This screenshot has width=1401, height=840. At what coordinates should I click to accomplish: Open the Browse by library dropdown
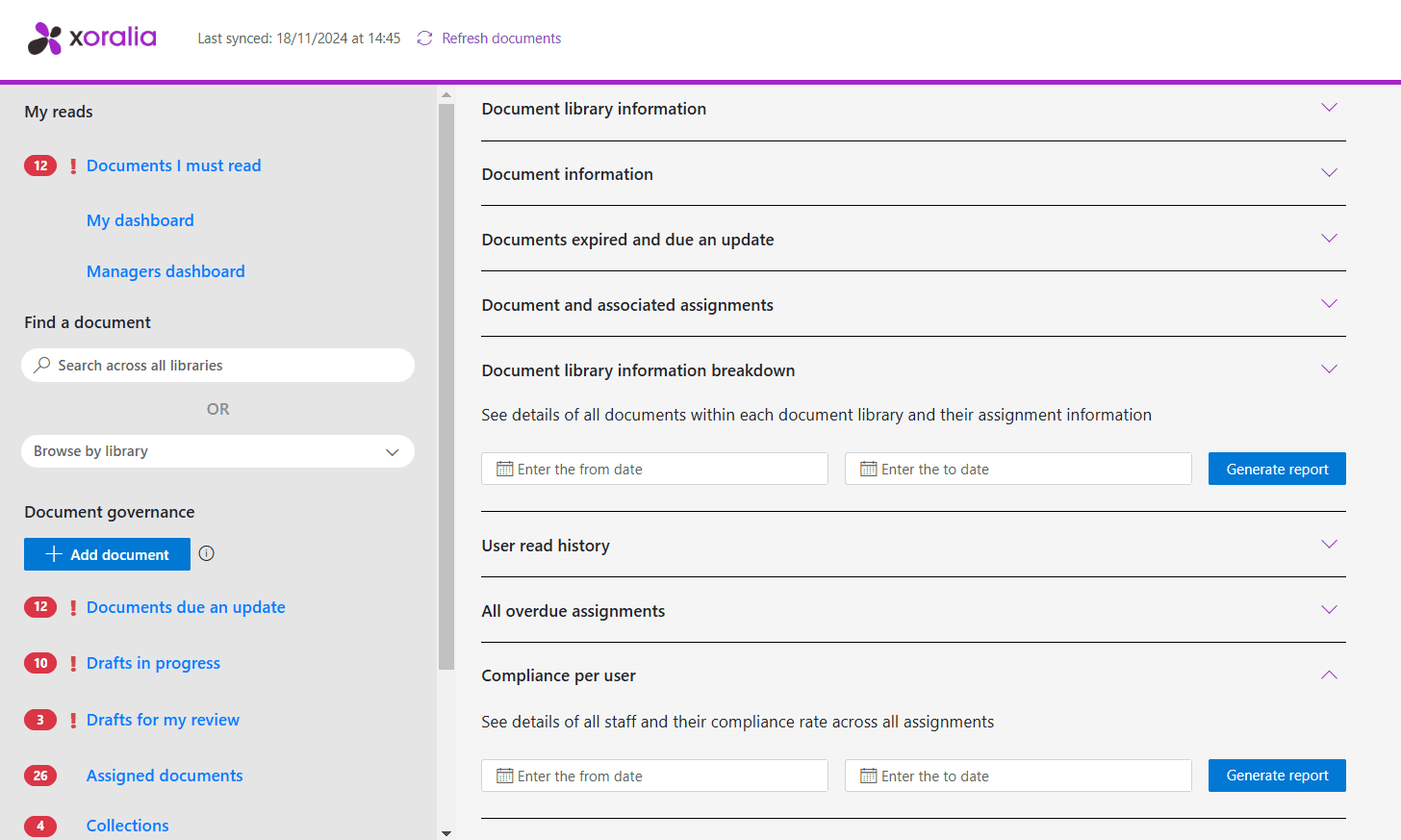click(x=217, y=451)
